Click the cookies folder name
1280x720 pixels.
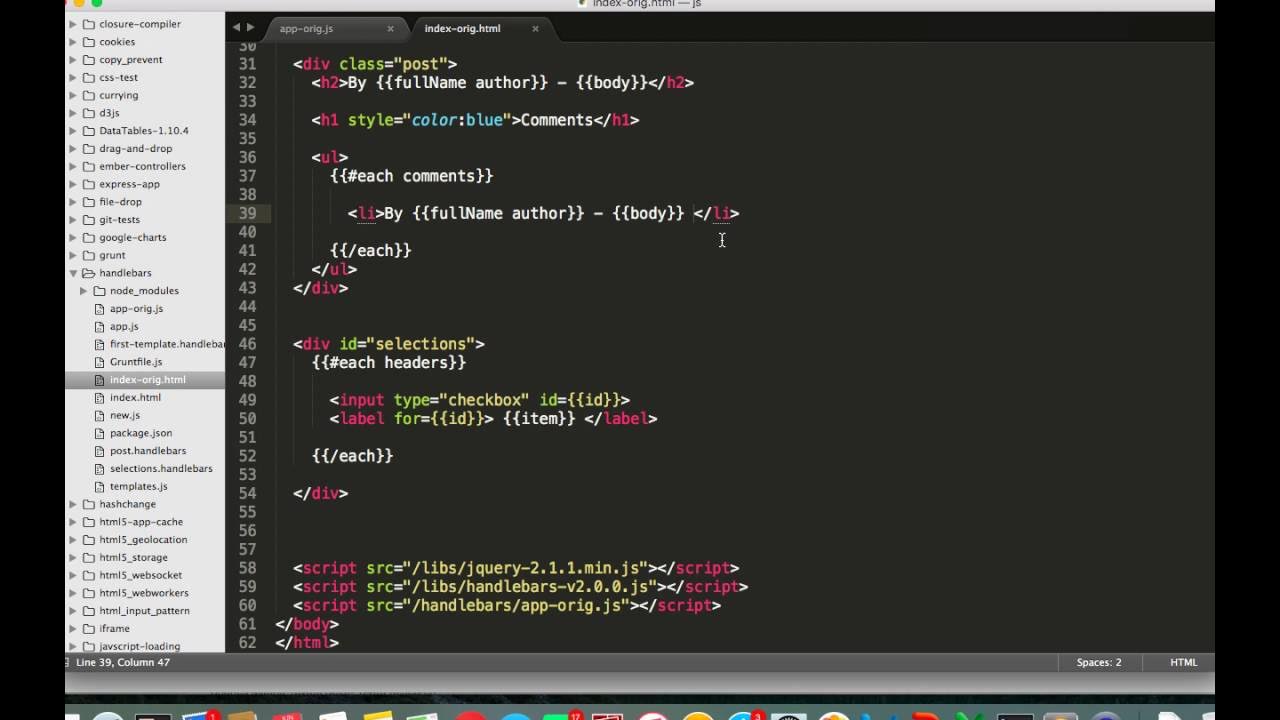pyautogui.click(x=117, y=42)
